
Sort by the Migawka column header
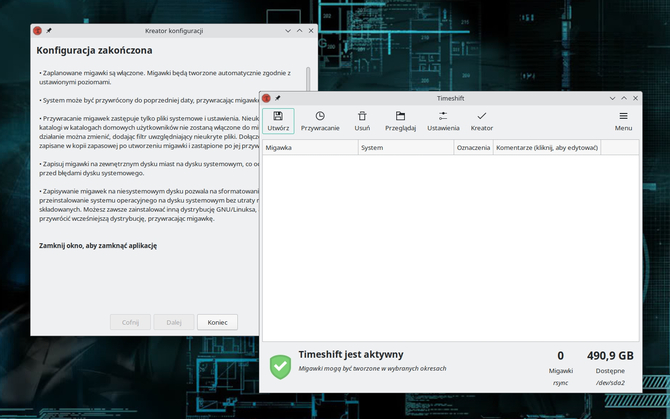tap(310, 147)
